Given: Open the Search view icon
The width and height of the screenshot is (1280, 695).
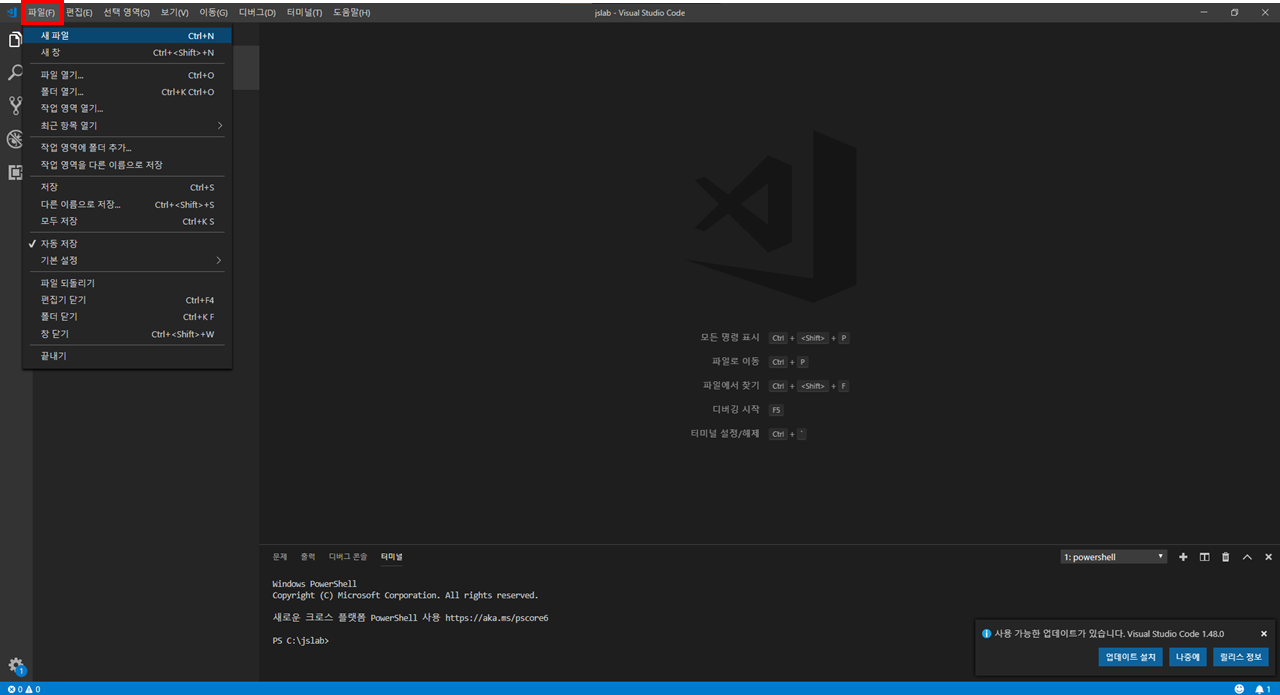Looking at the screenshot, I should [15, 73].
